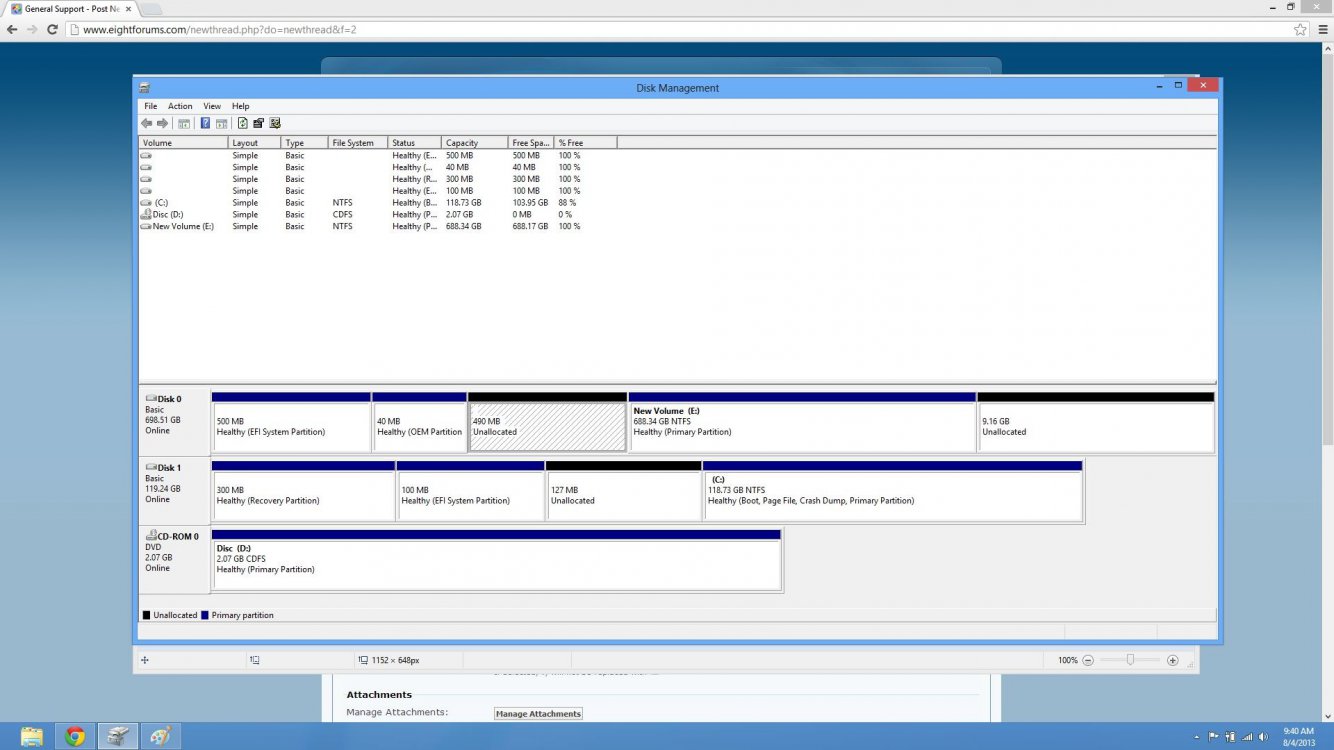Select the 300 MB Recovery Partition block
Screen dimensions: 1334x750
(x=303, y=491)
